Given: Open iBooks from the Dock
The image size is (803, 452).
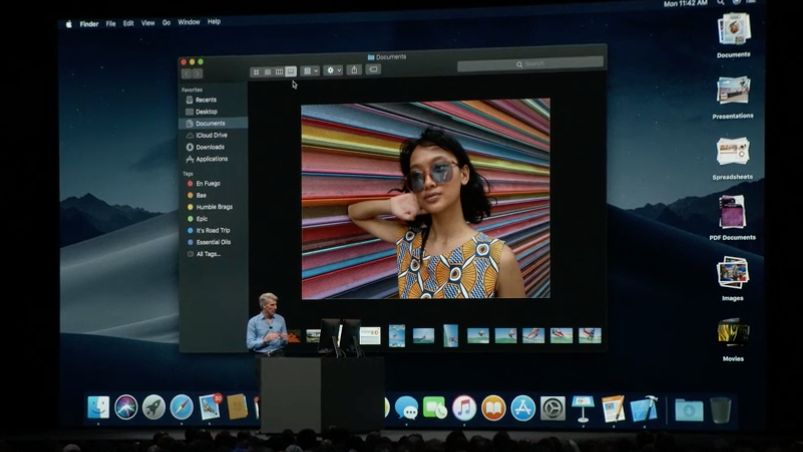Looking at the screenshot, I should tap(494, 408).
